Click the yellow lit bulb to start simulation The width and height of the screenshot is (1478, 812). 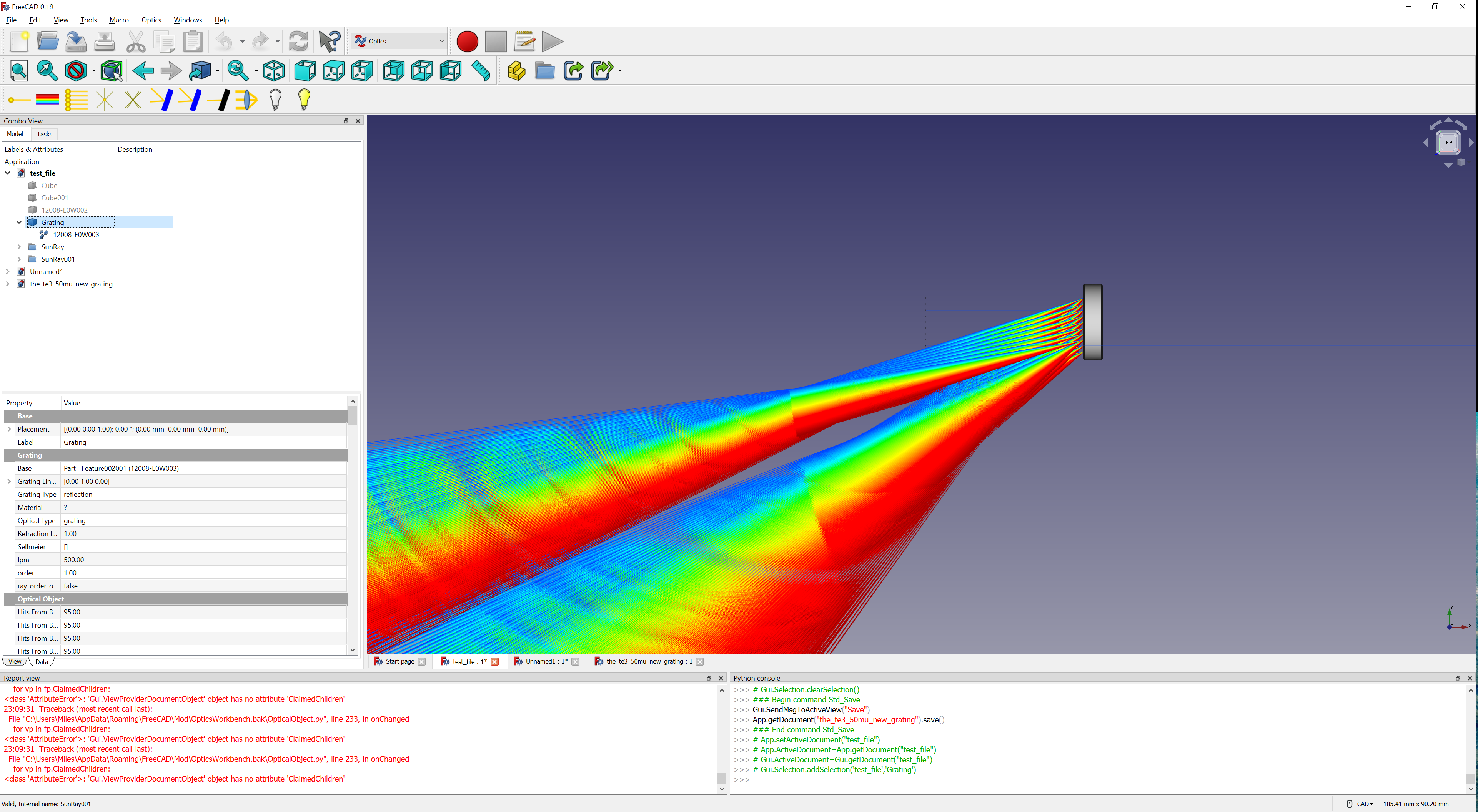coord(304,100)
